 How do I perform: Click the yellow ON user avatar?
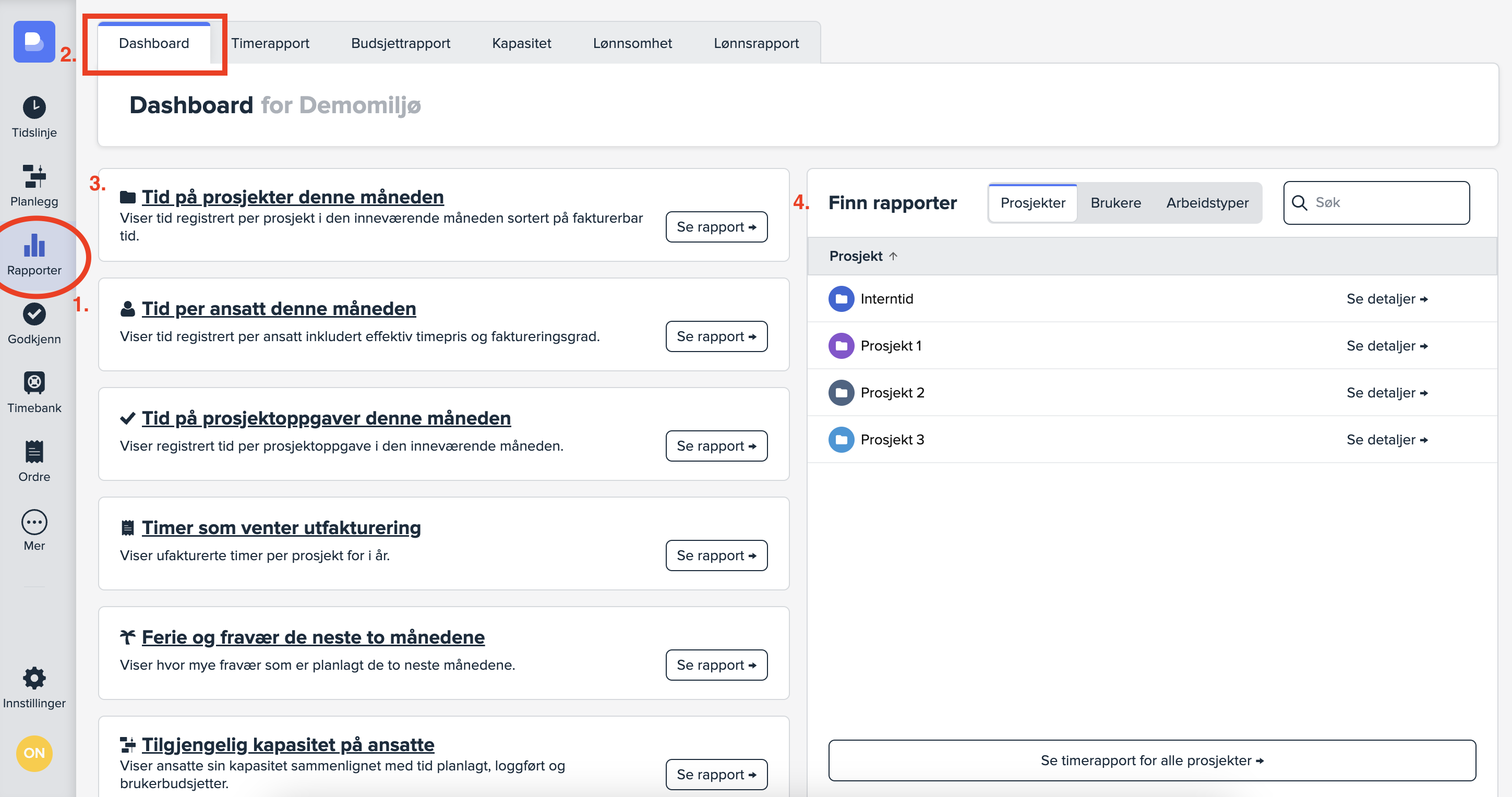[34, 752]
